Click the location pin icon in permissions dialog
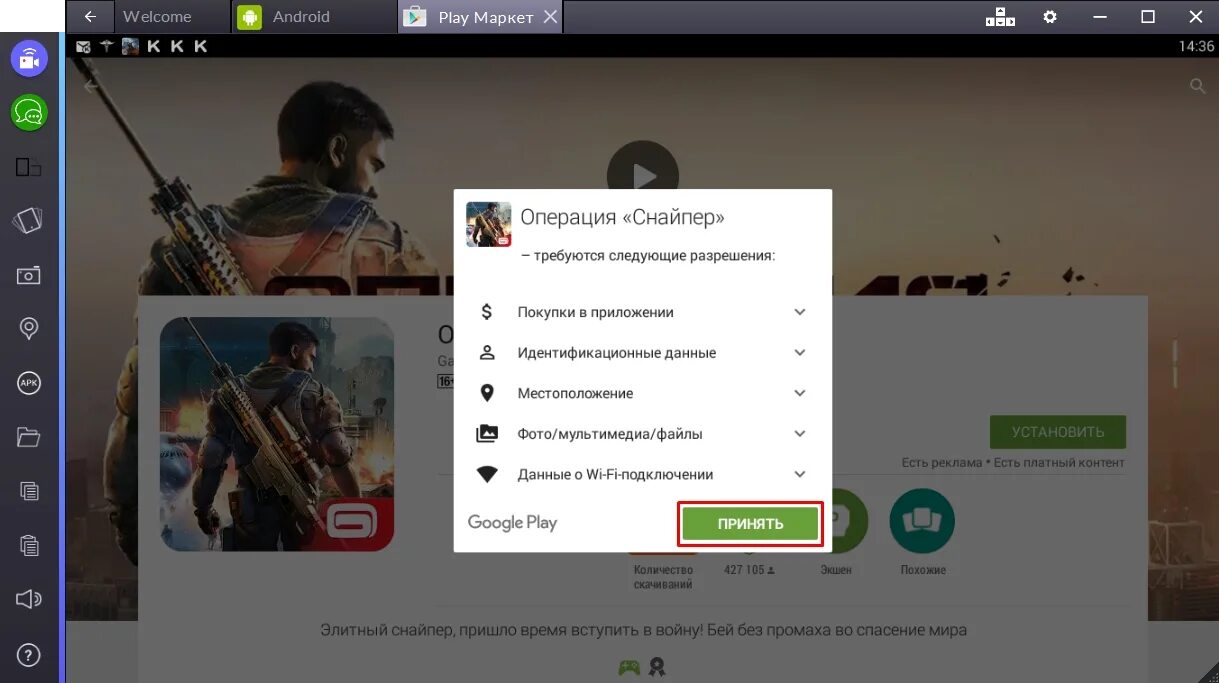 (x=487, y=393)
